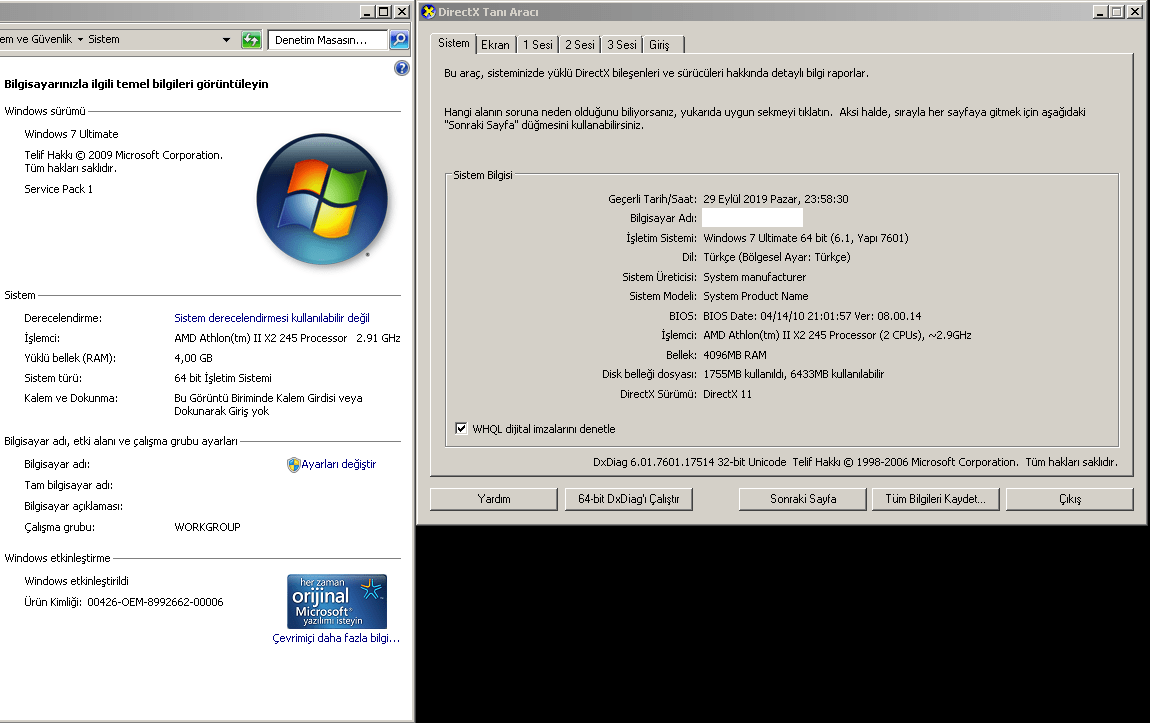This screenshot has width=1150, height=723.
Task: Click Sistem window processor '2.91 GHz' value
Action: pyautogui.click(x=378, y=338)
